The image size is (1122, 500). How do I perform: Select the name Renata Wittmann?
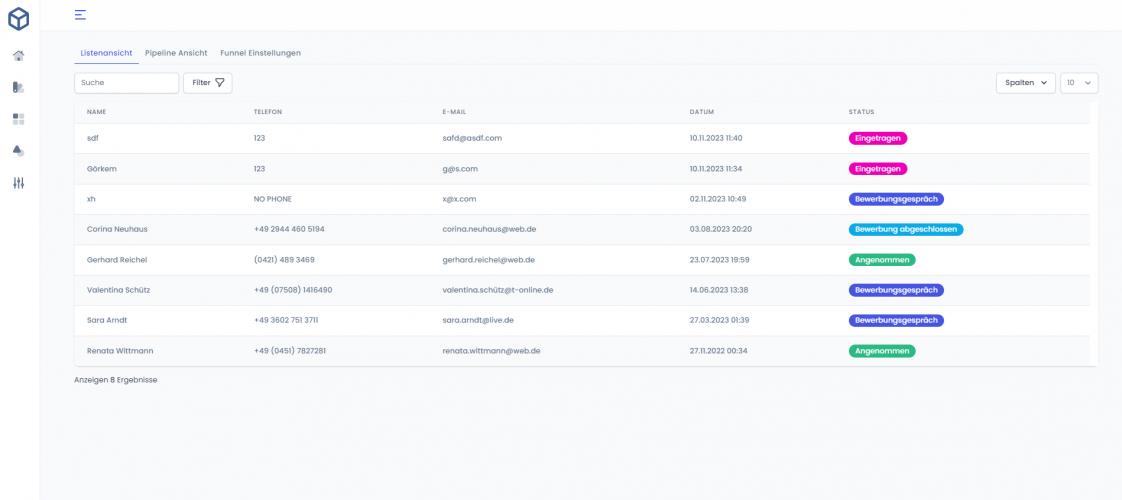[120, 351]
